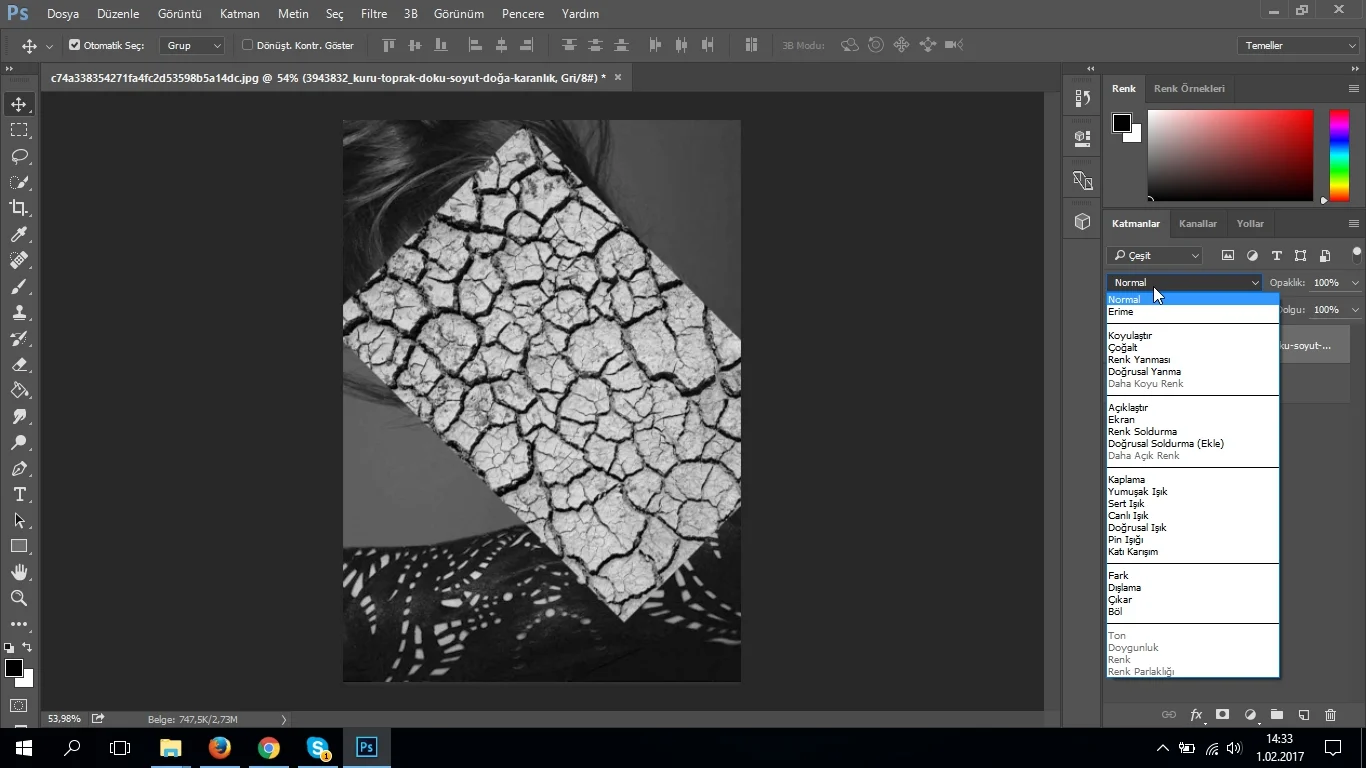Click the hue slider strip

click(x=1339, y=155)
